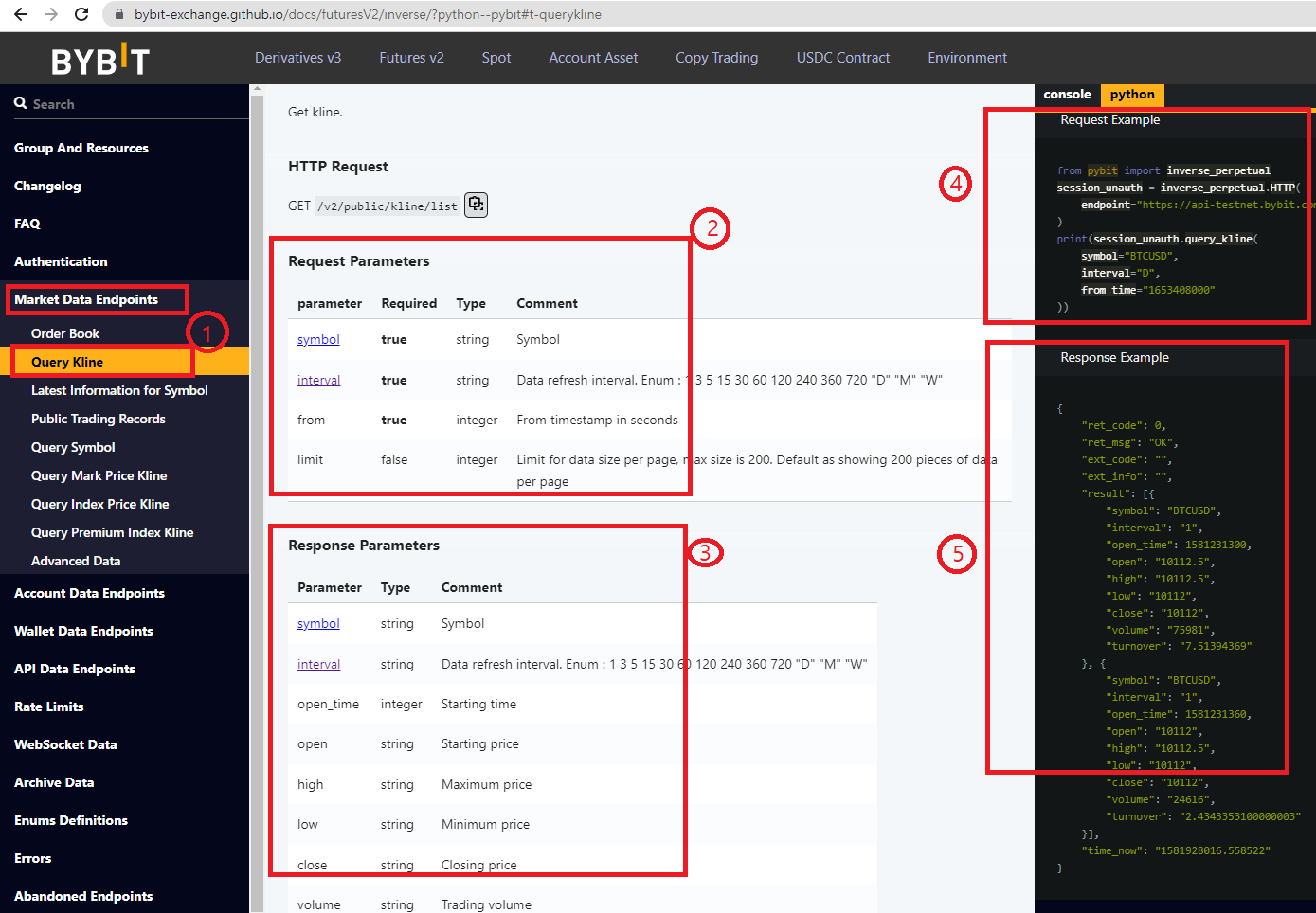
Task: Open Query Index Price Kline
Action: tap(100, 504)
